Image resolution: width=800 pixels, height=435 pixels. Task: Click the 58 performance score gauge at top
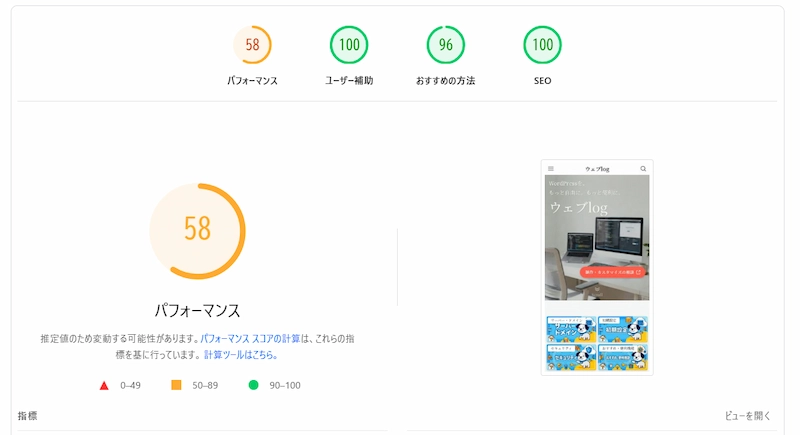pos(252,45)
